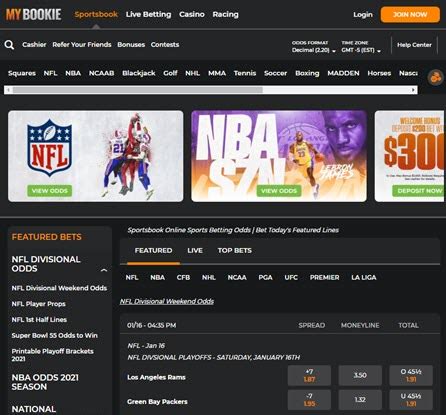
Task: Bet Green Bay Packers moneyline 1.32
Action: pos(360,400)
